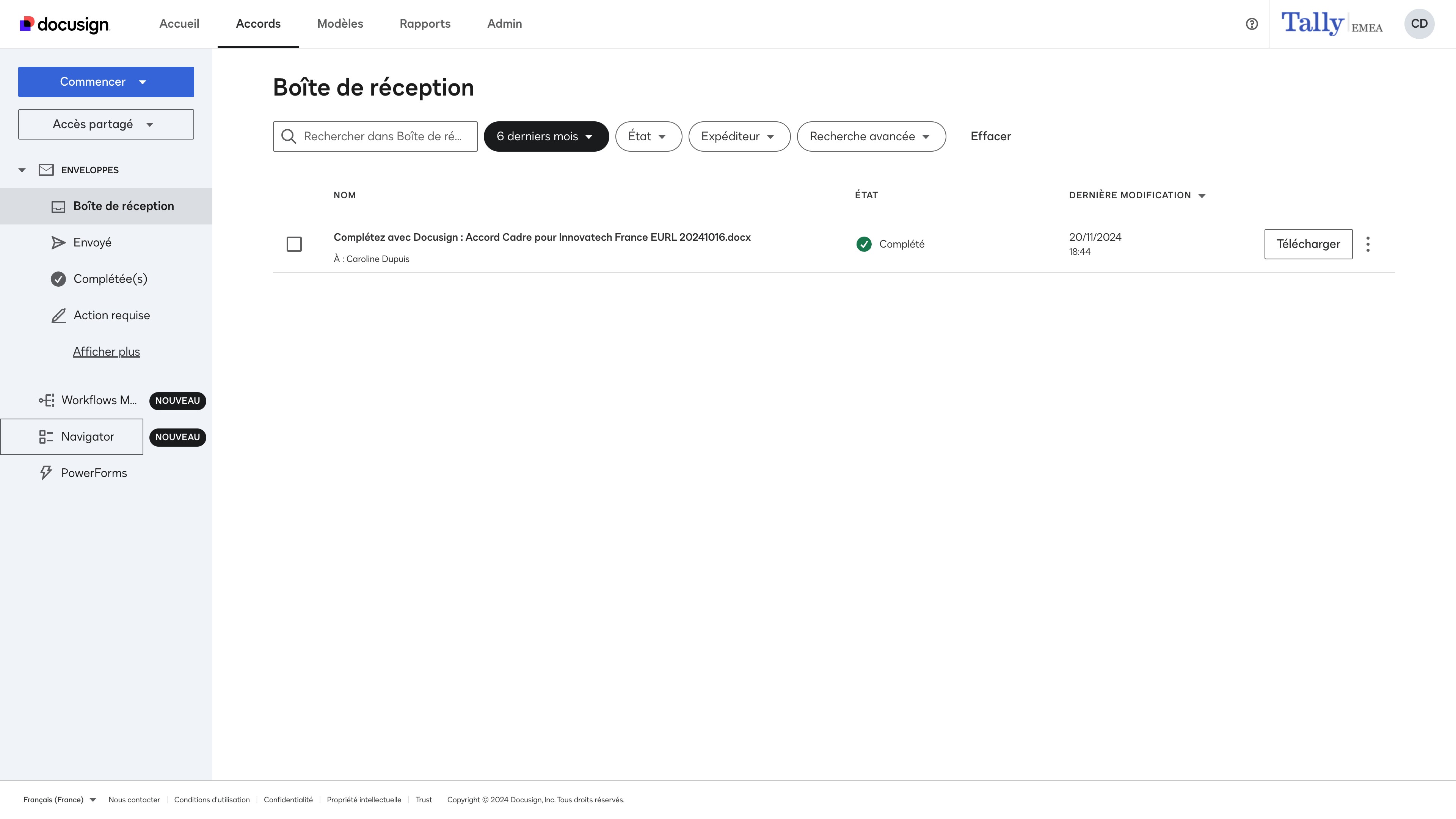Open the CD user avatar menu
Image resolution: width=1456 pixels, height=819 pixels.
point(1419,24)
